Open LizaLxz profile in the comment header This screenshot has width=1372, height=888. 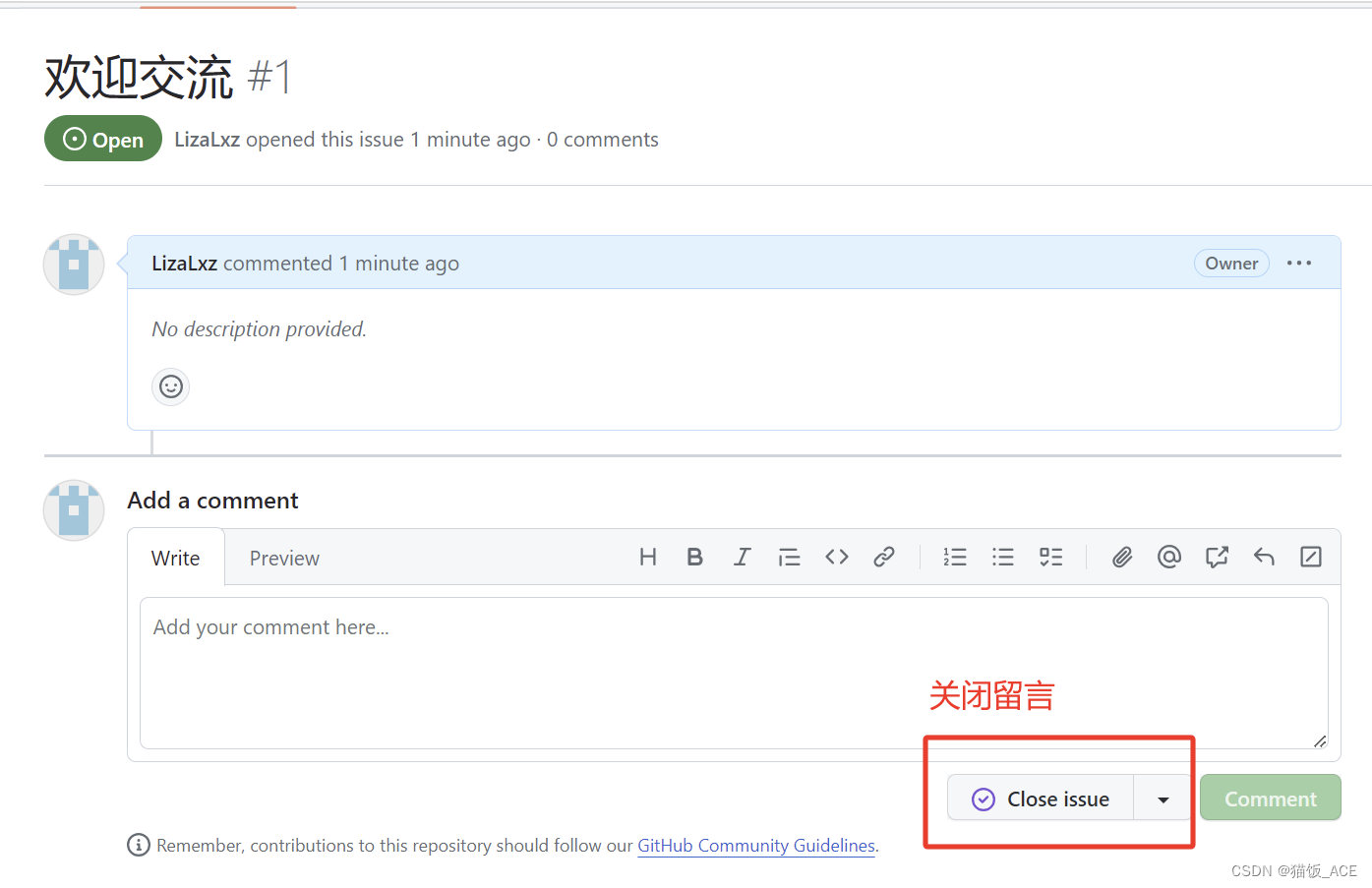185,264
